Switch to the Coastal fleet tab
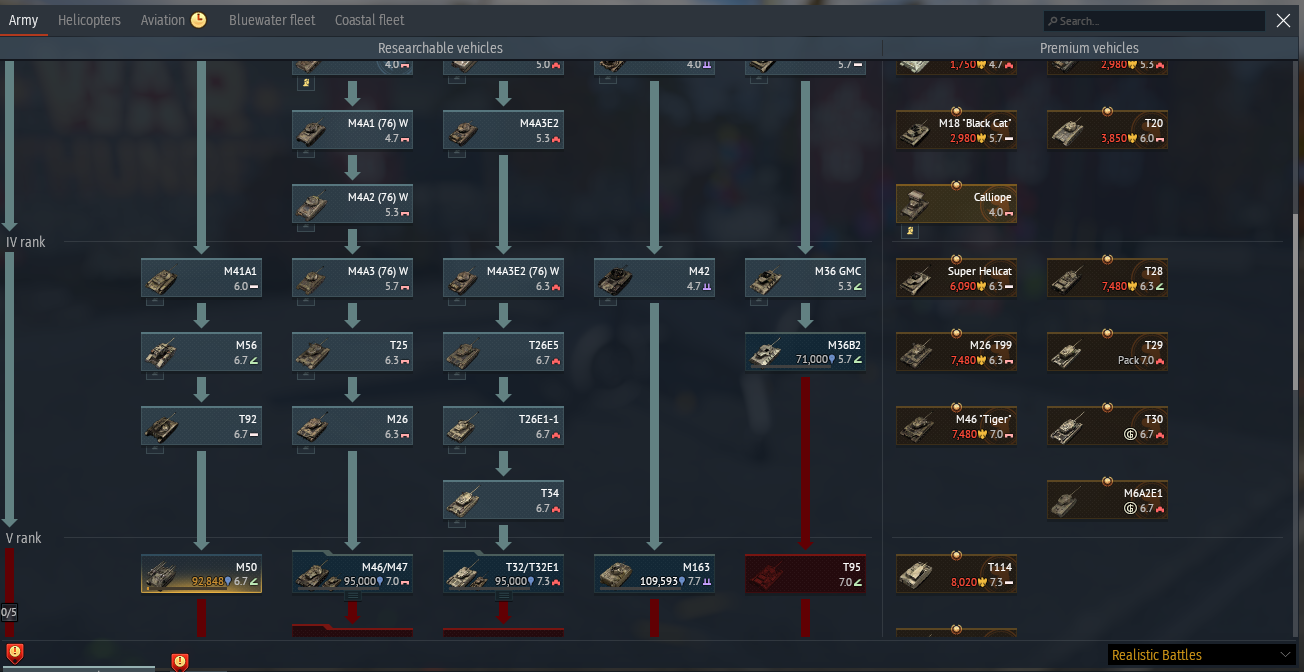Screen dimensions: 1304x672 coord(370,20)
